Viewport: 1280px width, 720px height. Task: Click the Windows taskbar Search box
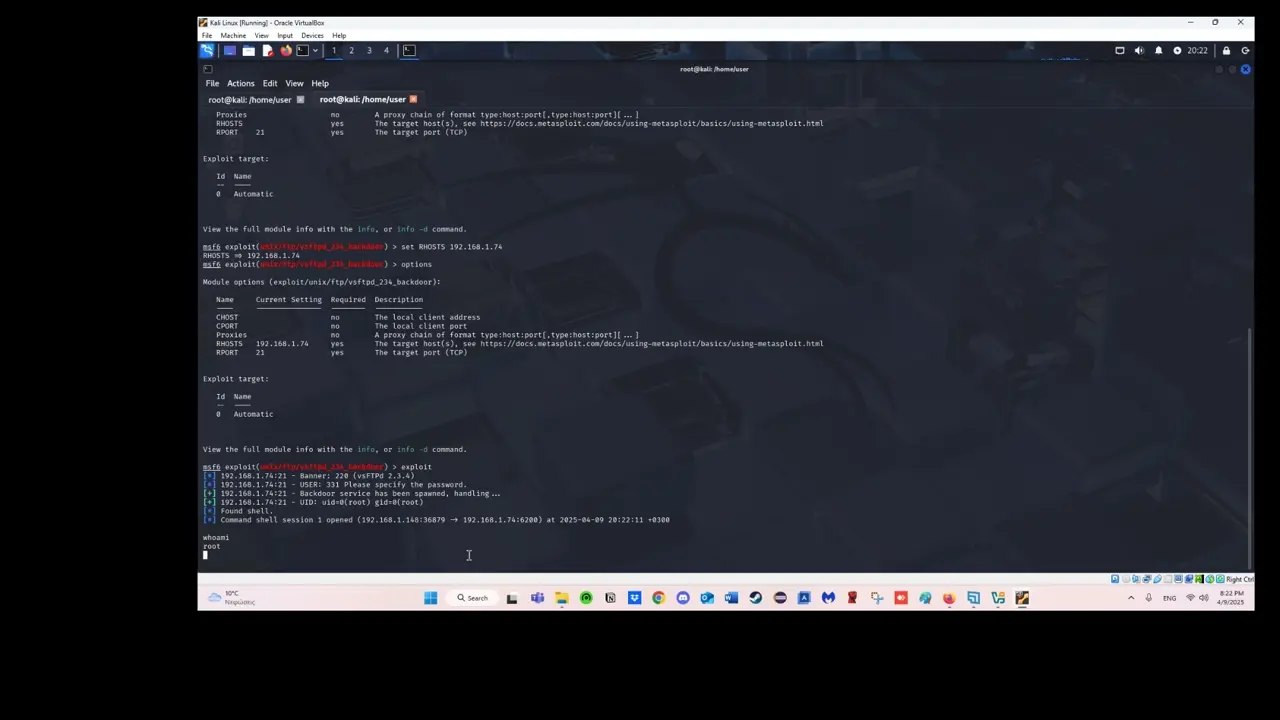473,598
